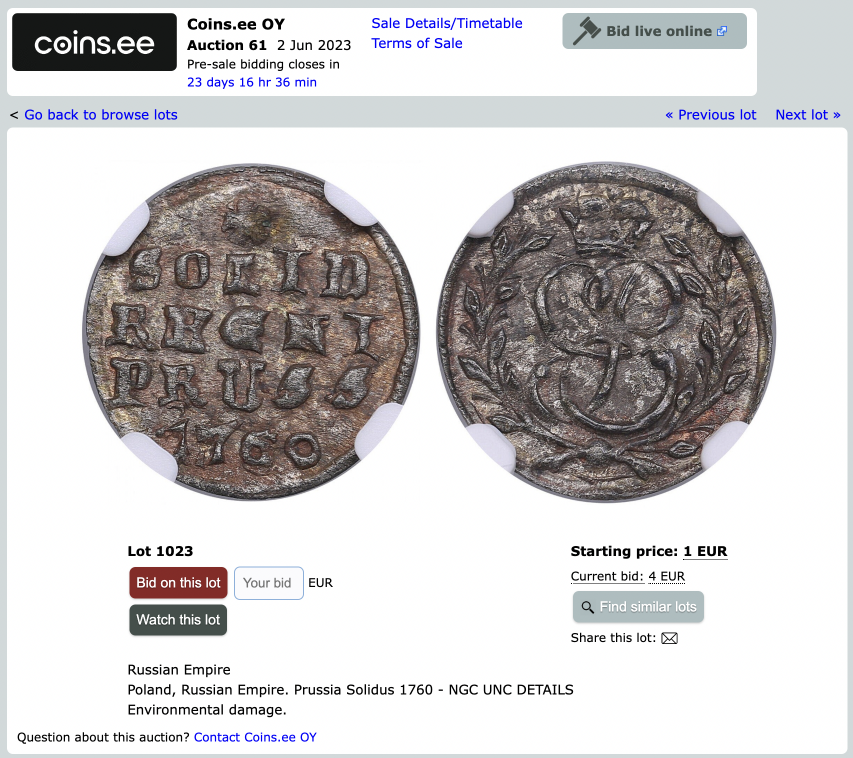Open the Terms of Sale link
Image resolution: width=853 pixels, height=758 pixels.
click(x=417, y=44)
